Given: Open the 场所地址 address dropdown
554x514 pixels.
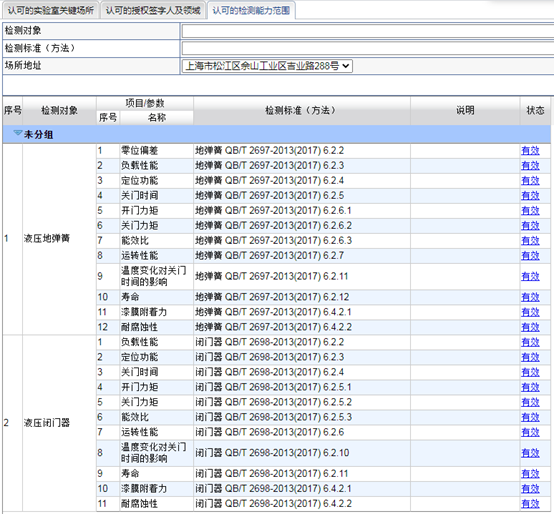Looking at the screenshot, I should (267, 66).
